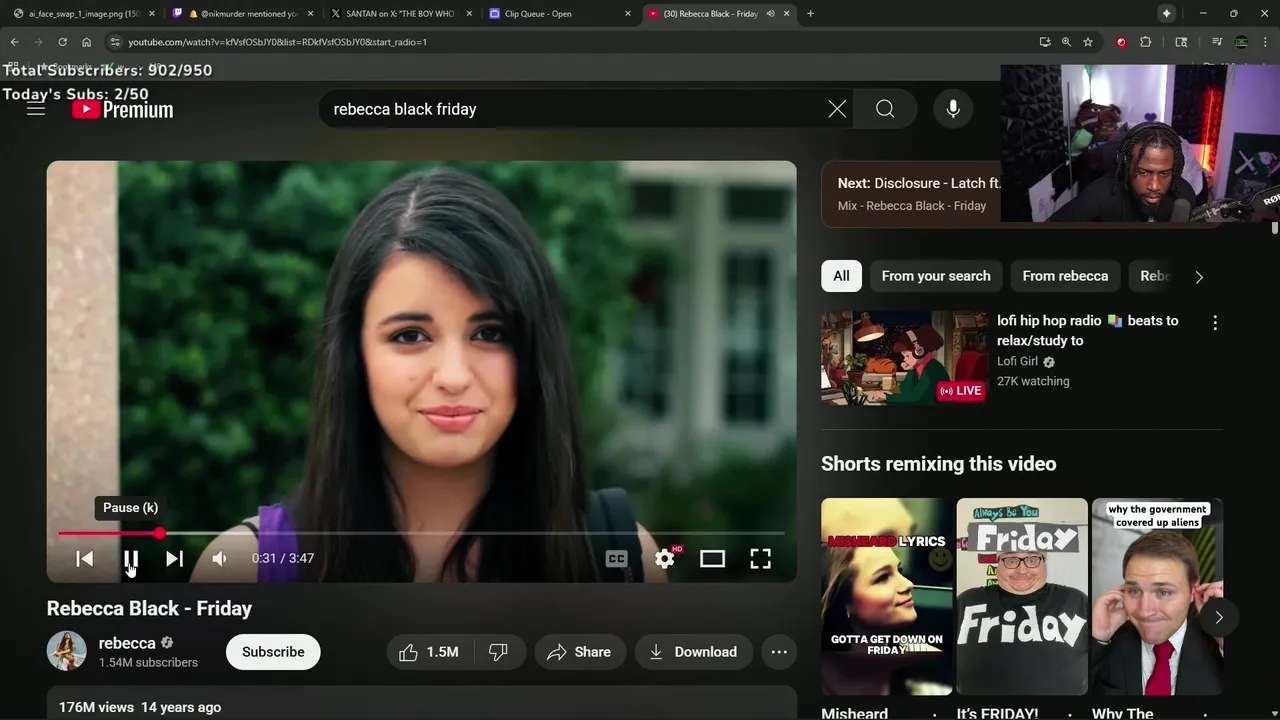
Task: Bookmark this page with the star
Action: tap(1088, 42)
